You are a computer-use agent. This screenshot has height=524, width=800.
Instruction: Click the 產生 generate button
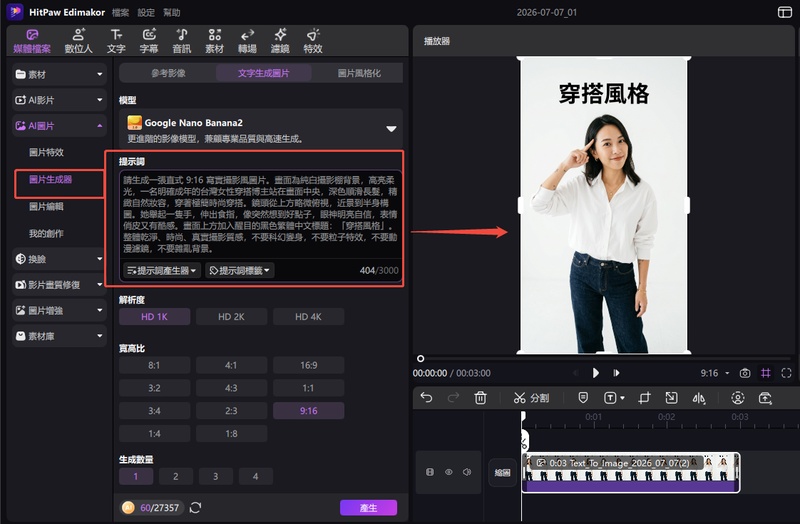368,508
